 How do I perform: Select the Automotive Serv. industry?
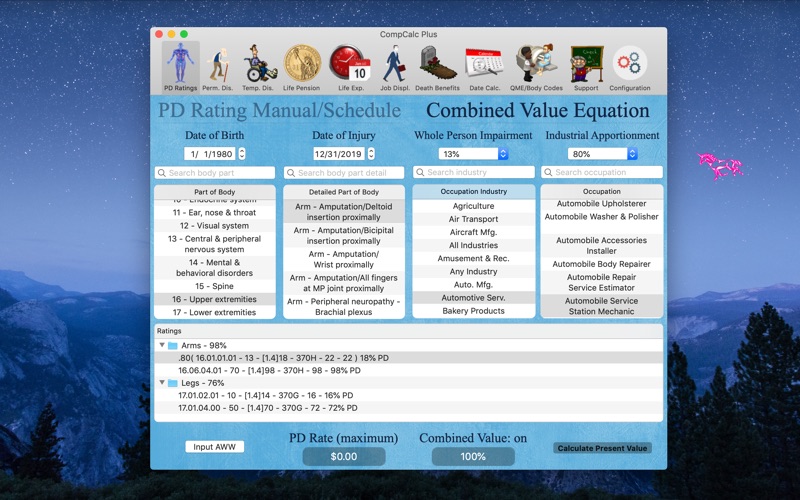473,297
